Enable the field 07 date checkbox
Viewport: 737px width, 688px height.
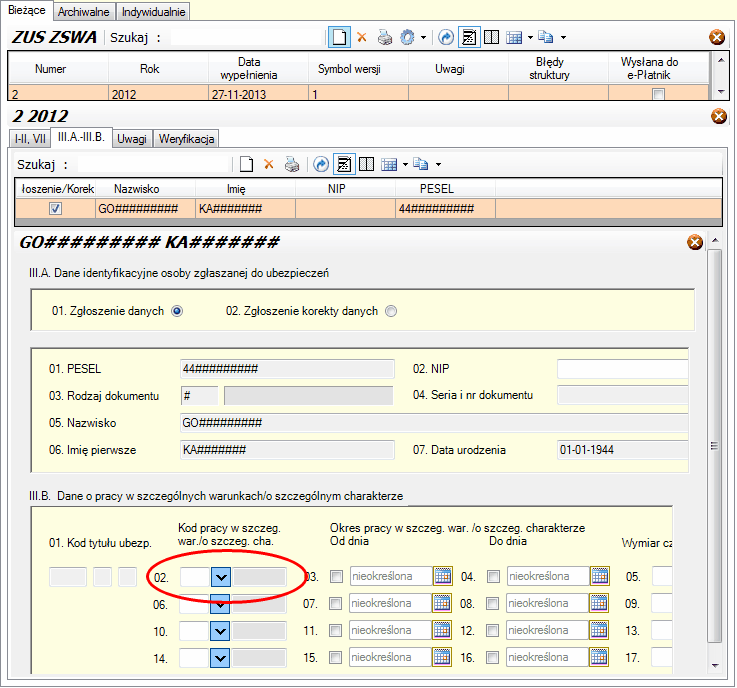(x=336, y=603)
